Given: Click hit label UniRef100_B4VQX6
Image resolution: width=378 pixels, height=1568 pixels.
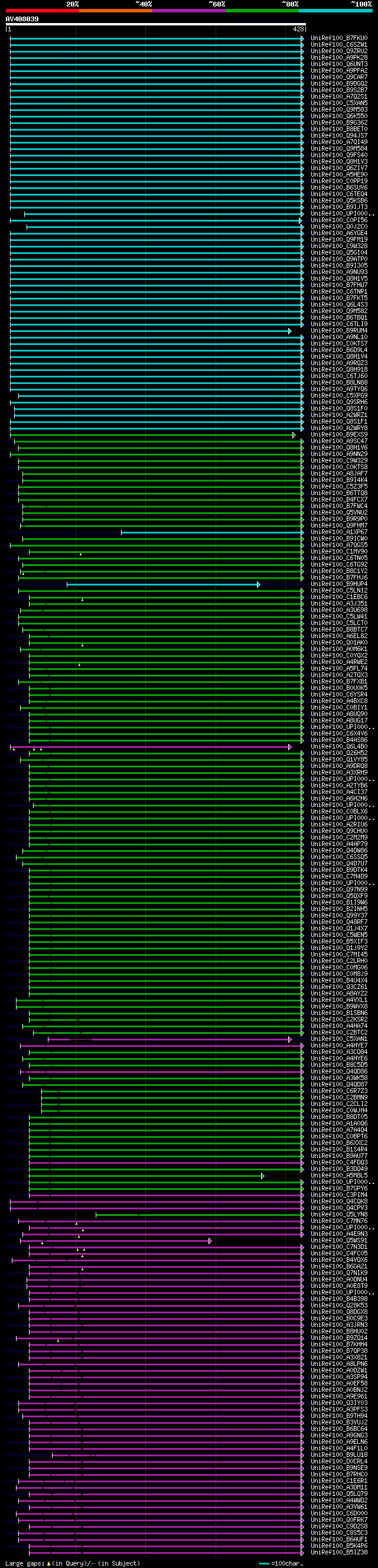Looking at the screenshot, I should [x=339, y=1260].
